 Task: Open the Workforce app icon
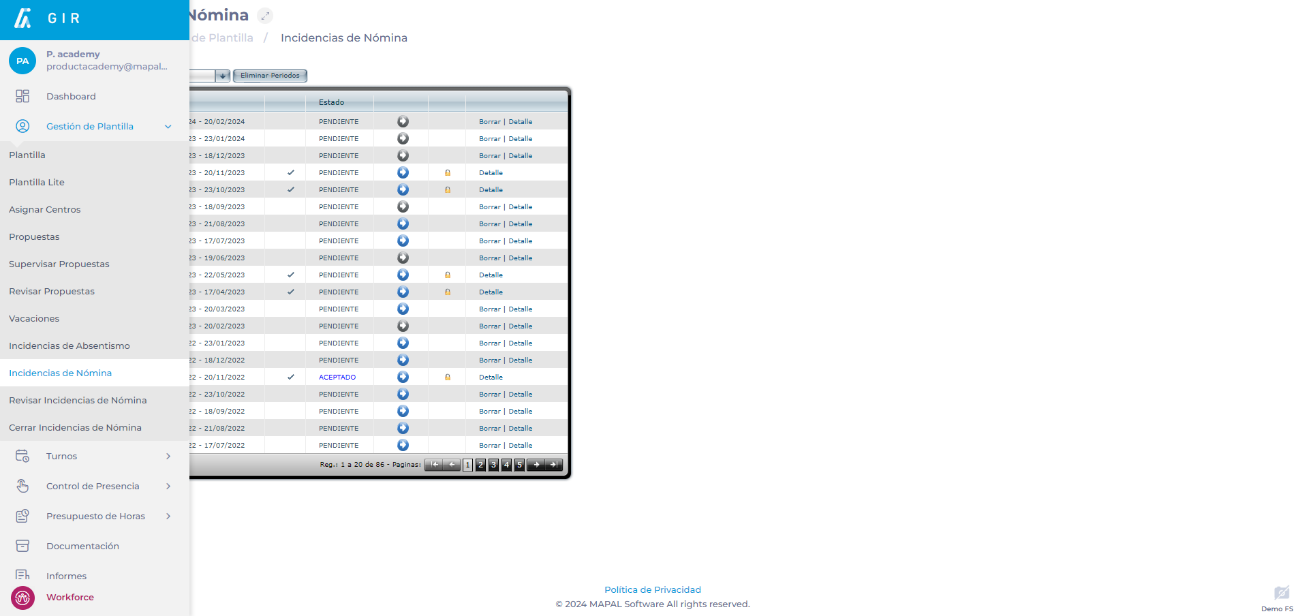(x=23, y=597)
